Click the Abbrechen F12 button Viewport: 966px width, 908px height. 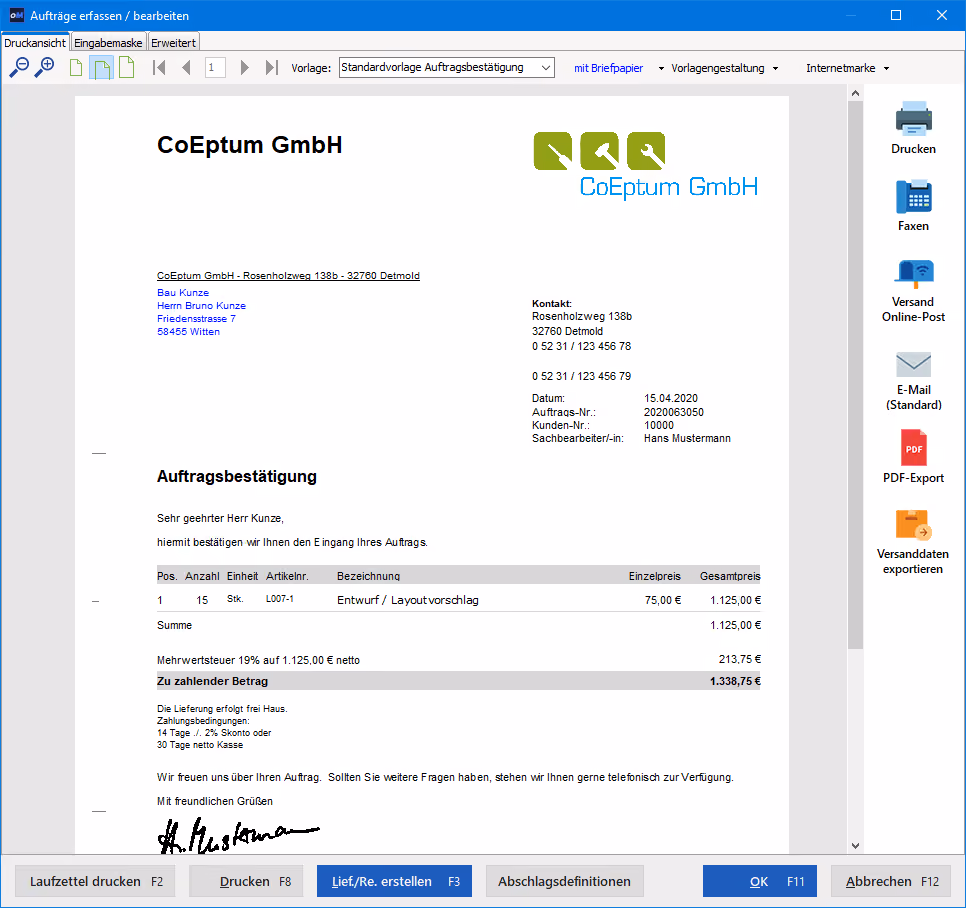(891, 881)
